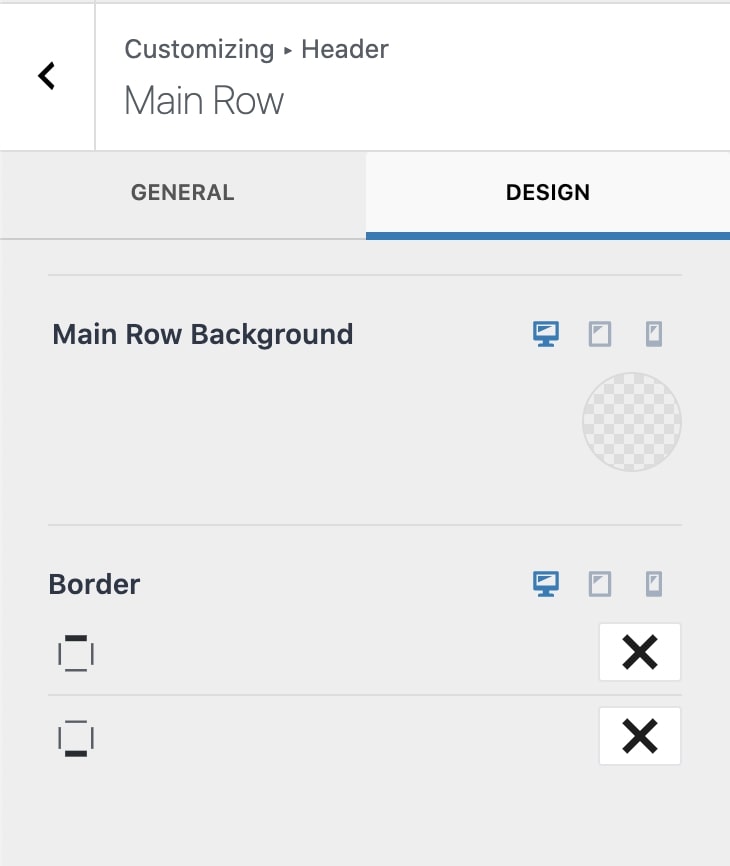The width and height of the screenshot is (730, 866).
Task: Select mobile view for Main Row Background
Action: pyautogui.click(x=654, y=334)
